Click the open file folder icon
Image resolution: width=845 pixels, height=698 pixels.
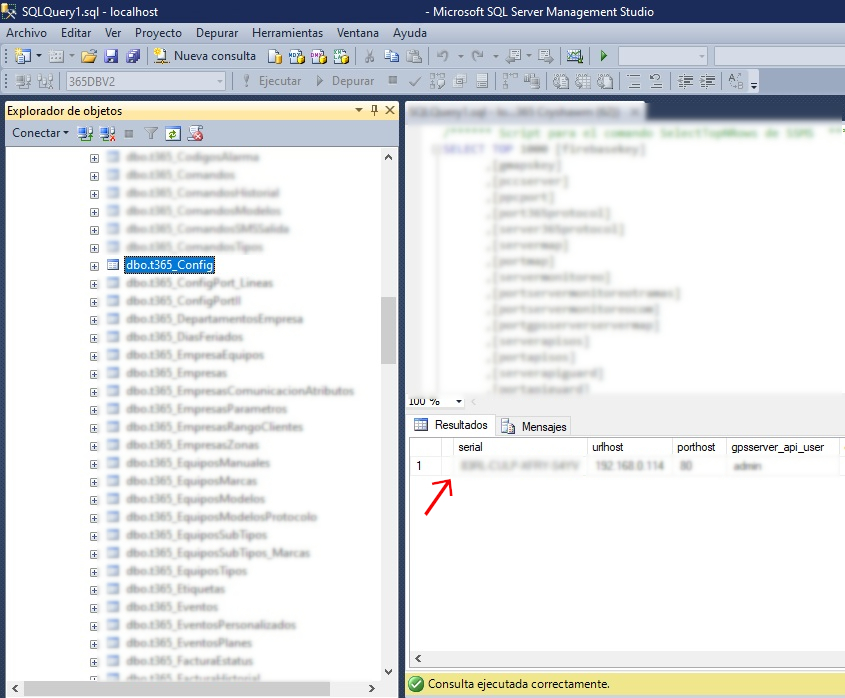89,56
